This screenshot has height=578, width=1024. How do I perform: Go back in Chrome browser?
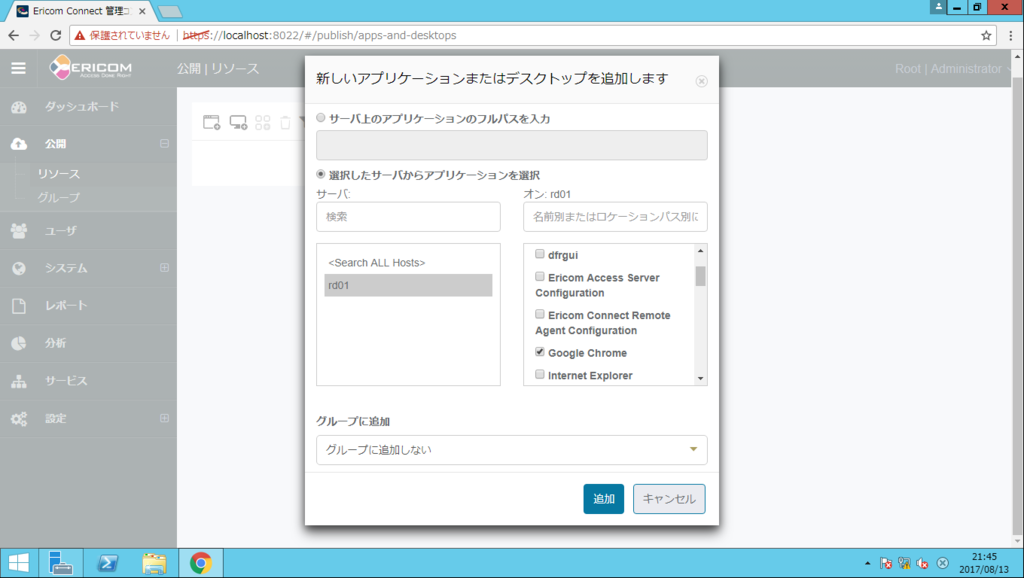[x=14, y=35]
